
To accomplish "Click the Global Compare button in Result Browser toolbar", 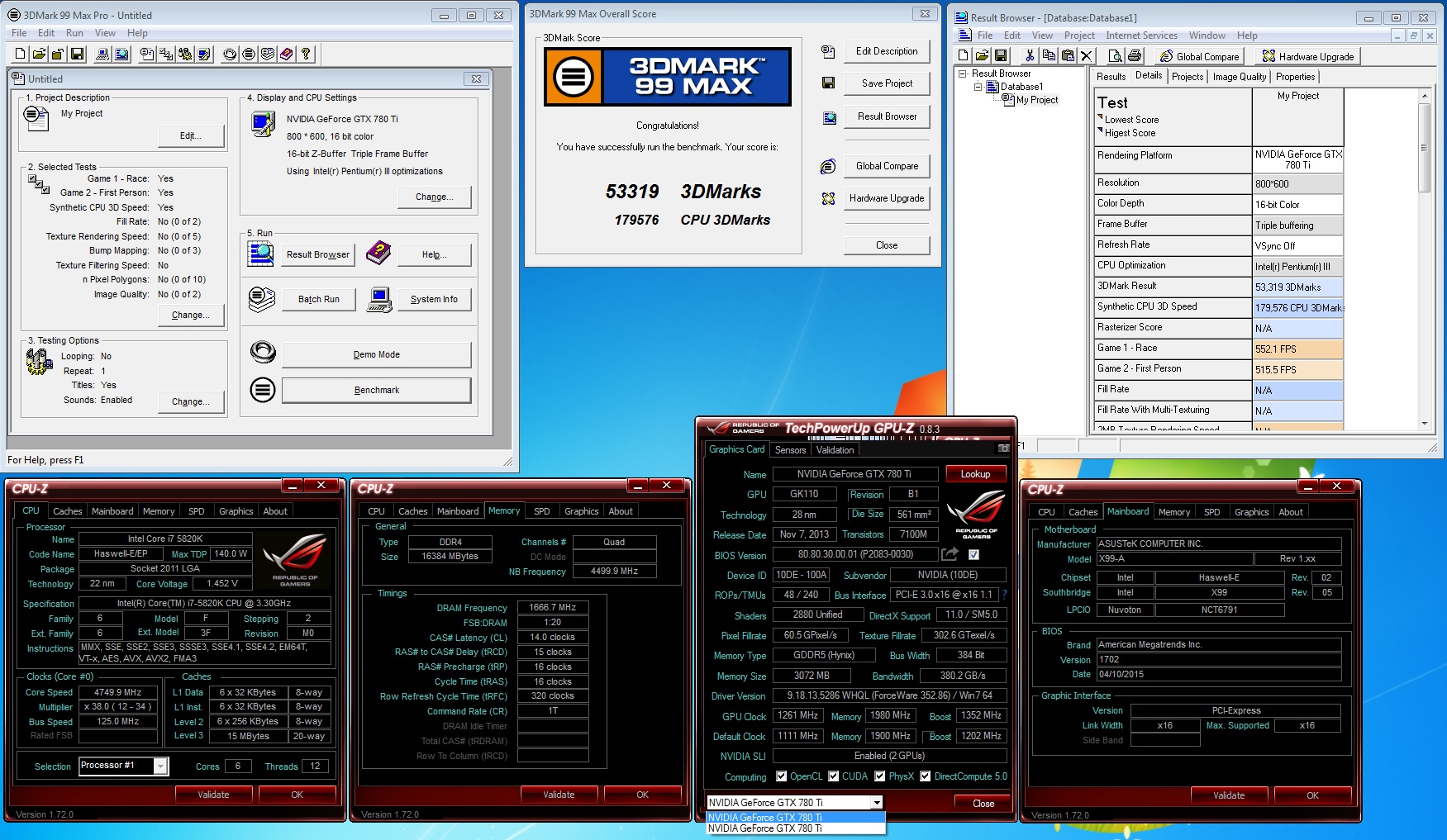I will (1199, 56).
